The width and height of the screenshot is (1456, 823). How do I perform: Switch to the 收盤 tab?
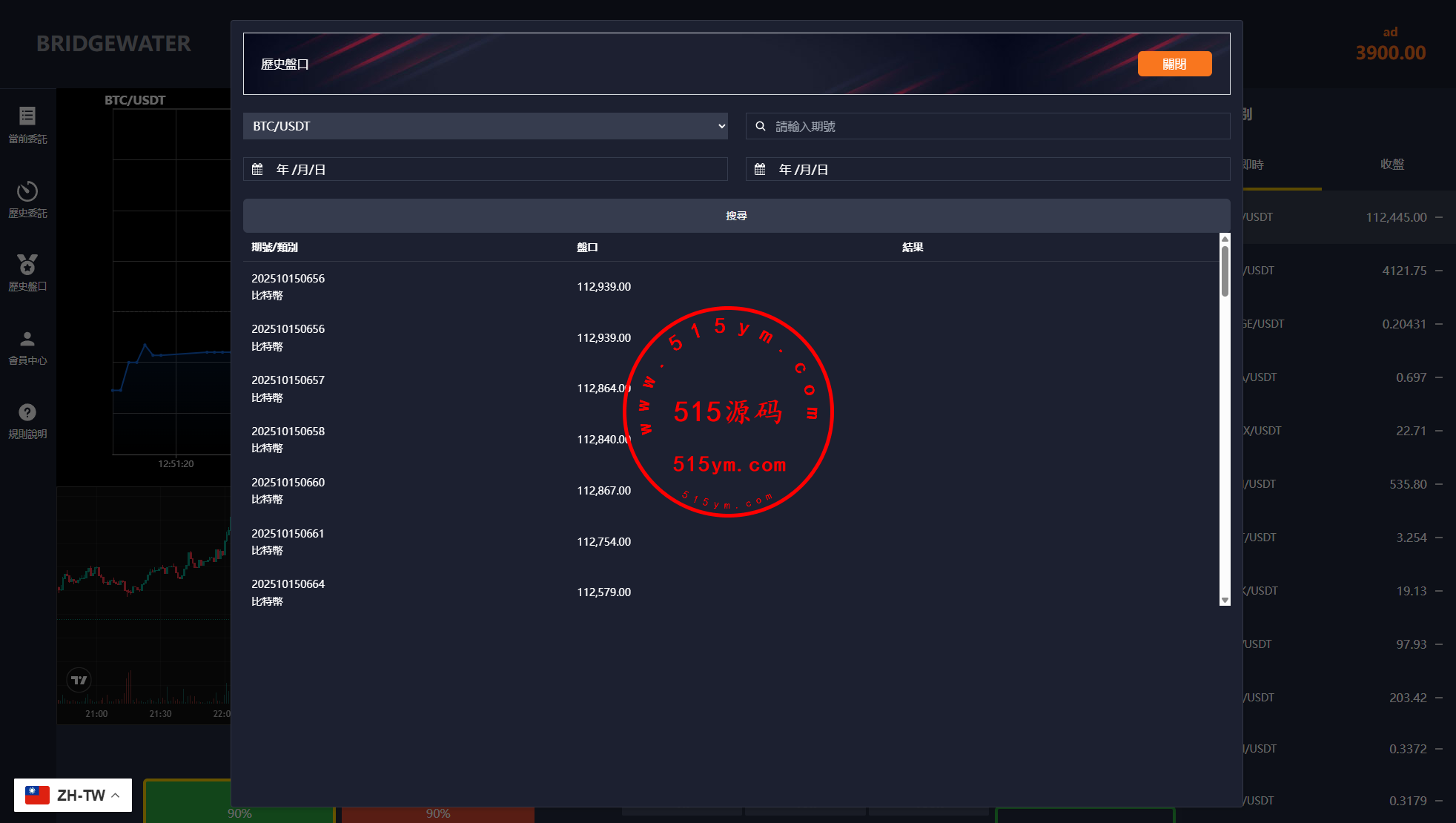pyautogui.click(x=1392, y=164)
